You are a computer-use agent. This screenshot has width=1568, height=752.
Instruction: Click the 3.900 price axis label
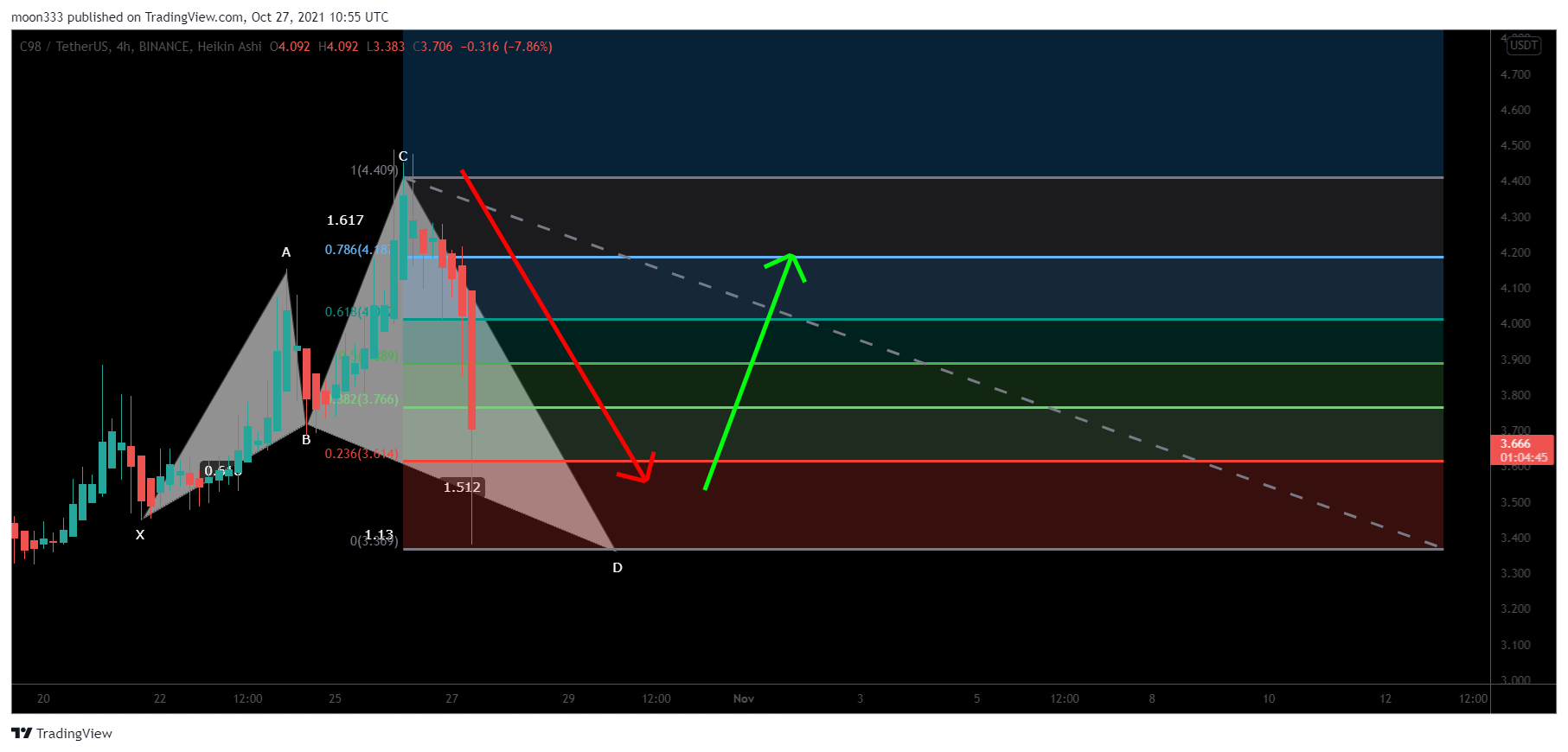(x=1515, y=360)
